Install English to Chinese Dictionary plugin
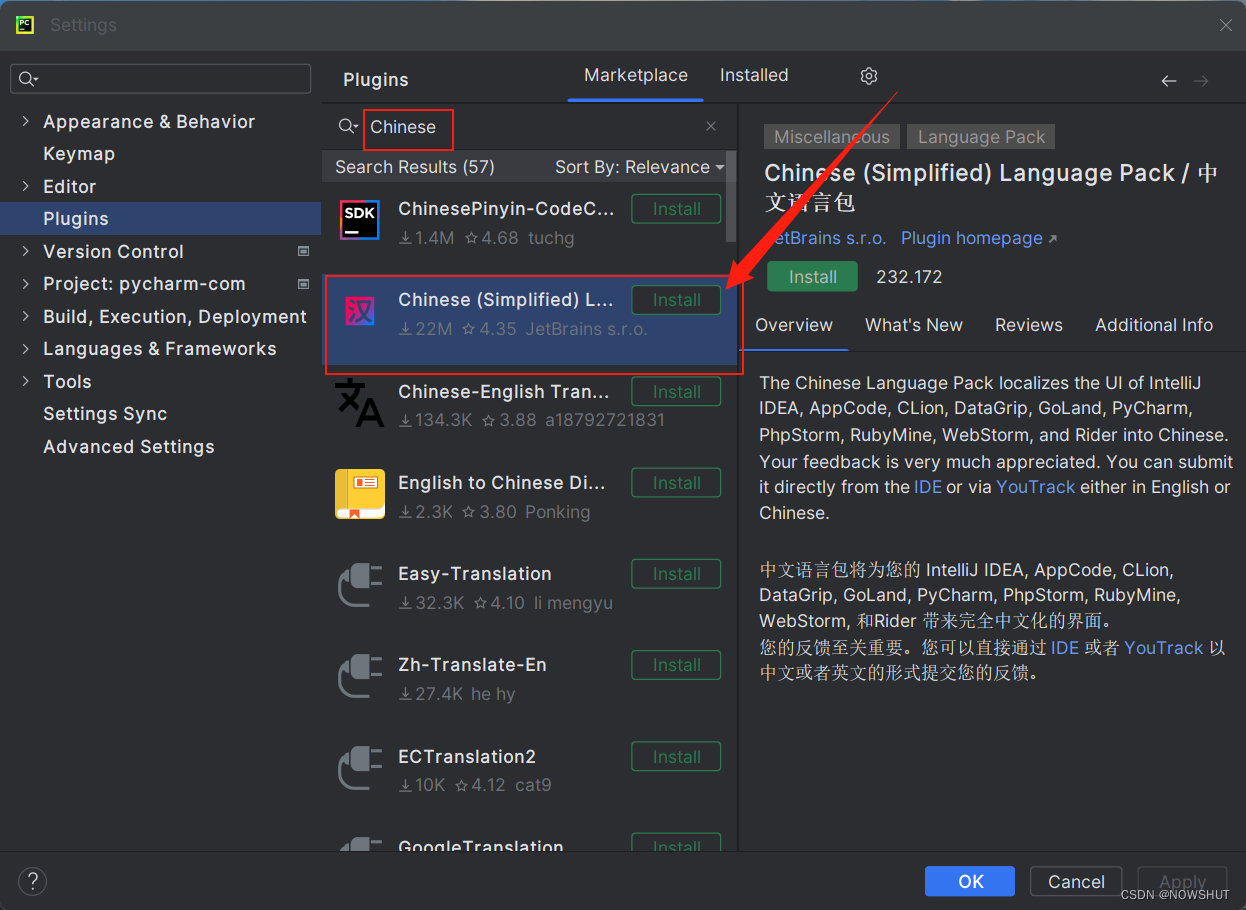Image resolution: width=1246 pixels, height=910 pixels. (676, 483)
